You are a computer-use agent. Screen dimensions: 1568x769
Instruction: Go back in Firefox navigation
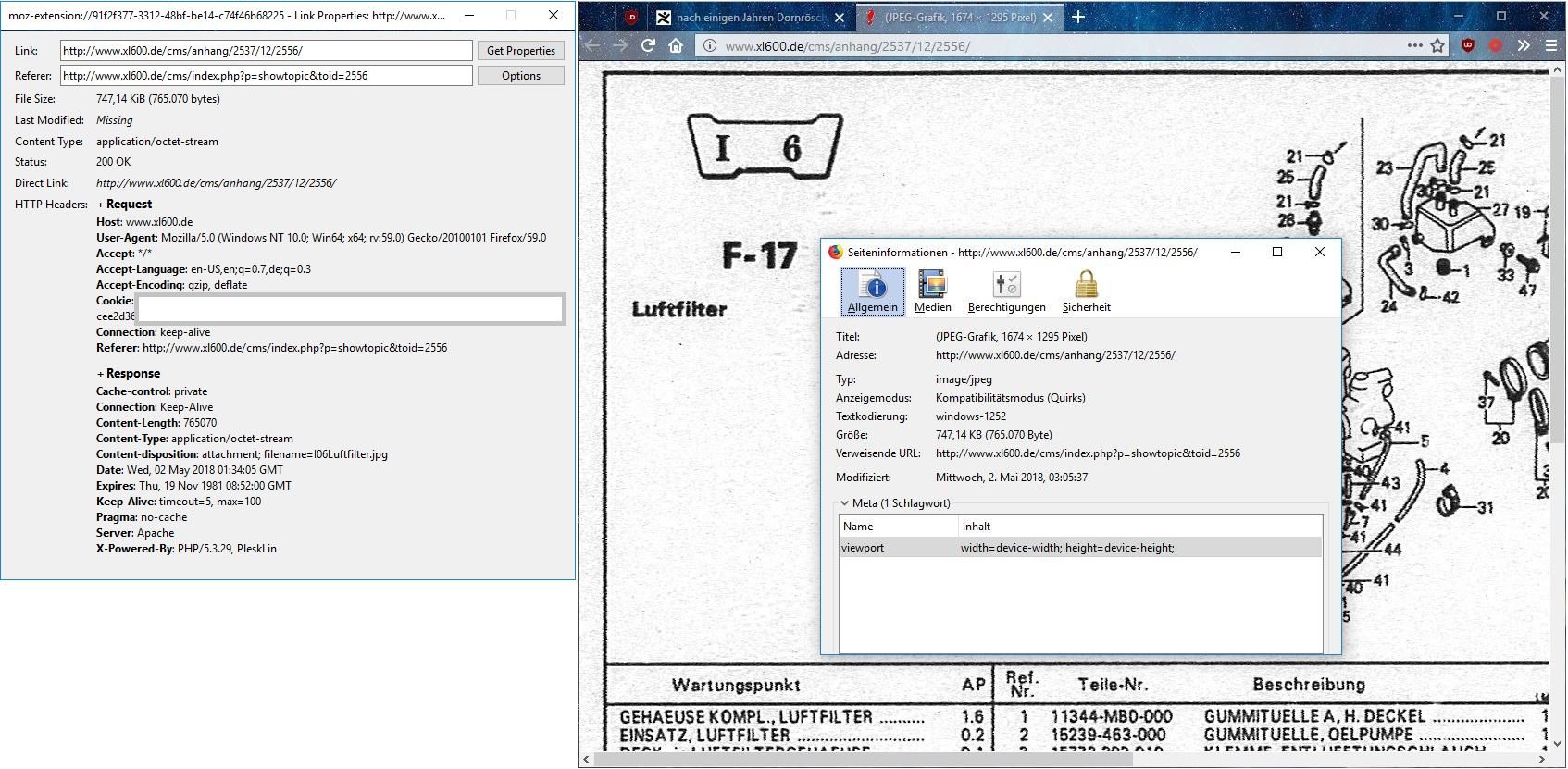(593, 45)
